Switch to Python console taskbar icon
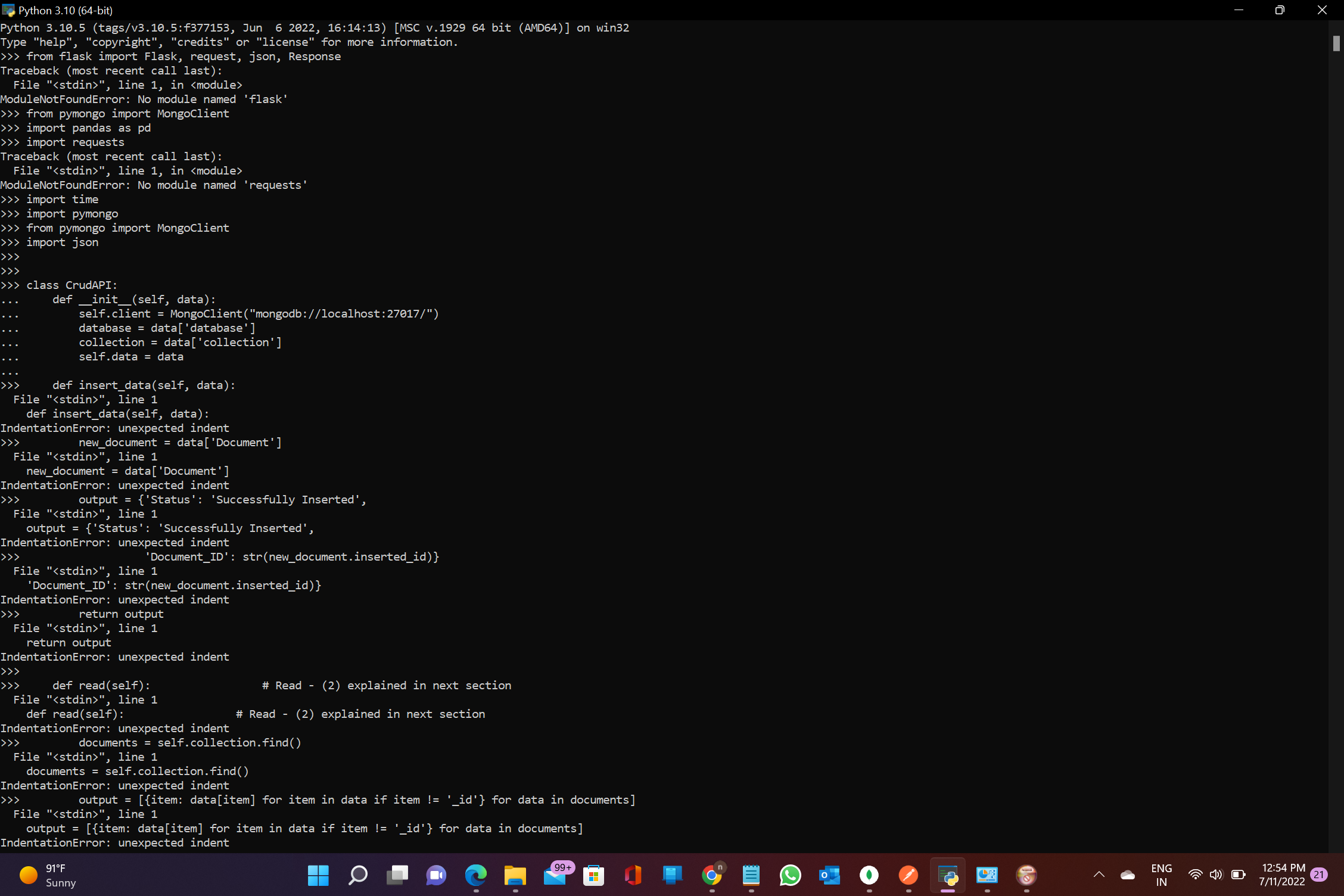 coord(947,875)
